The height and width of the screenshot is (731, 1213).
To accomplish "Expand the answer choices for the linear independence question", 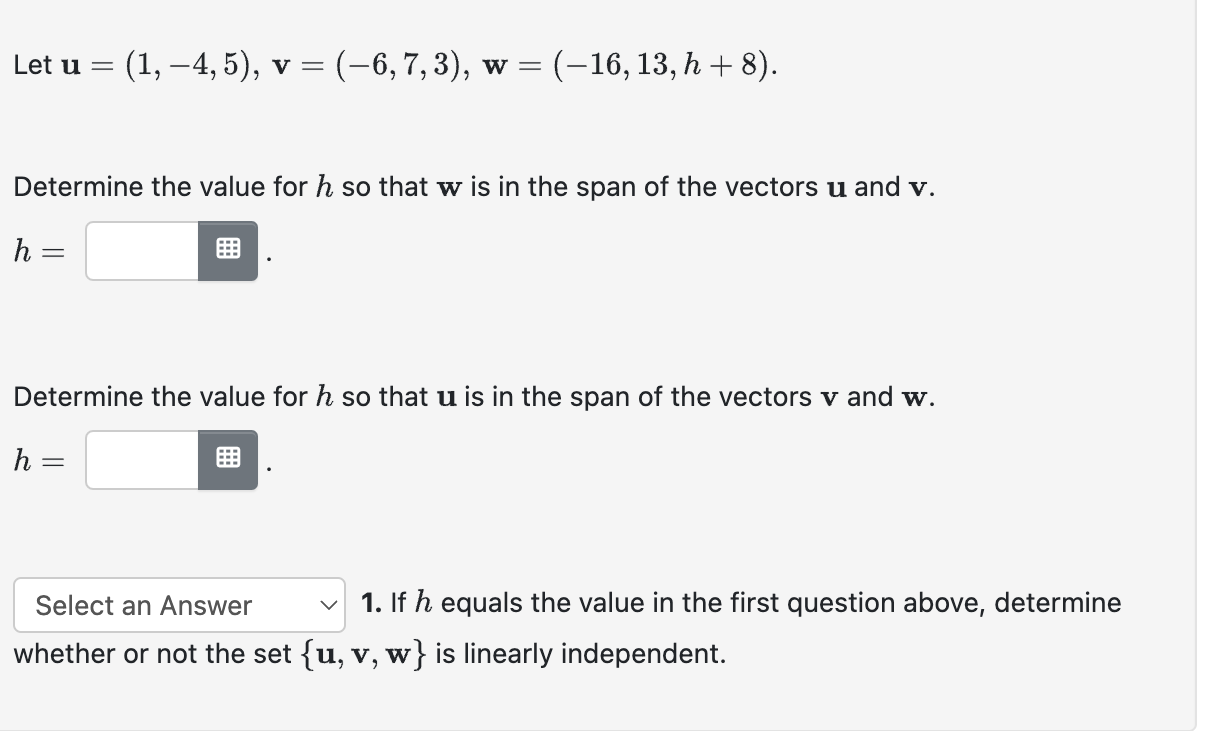I will [x=179, y=605].
